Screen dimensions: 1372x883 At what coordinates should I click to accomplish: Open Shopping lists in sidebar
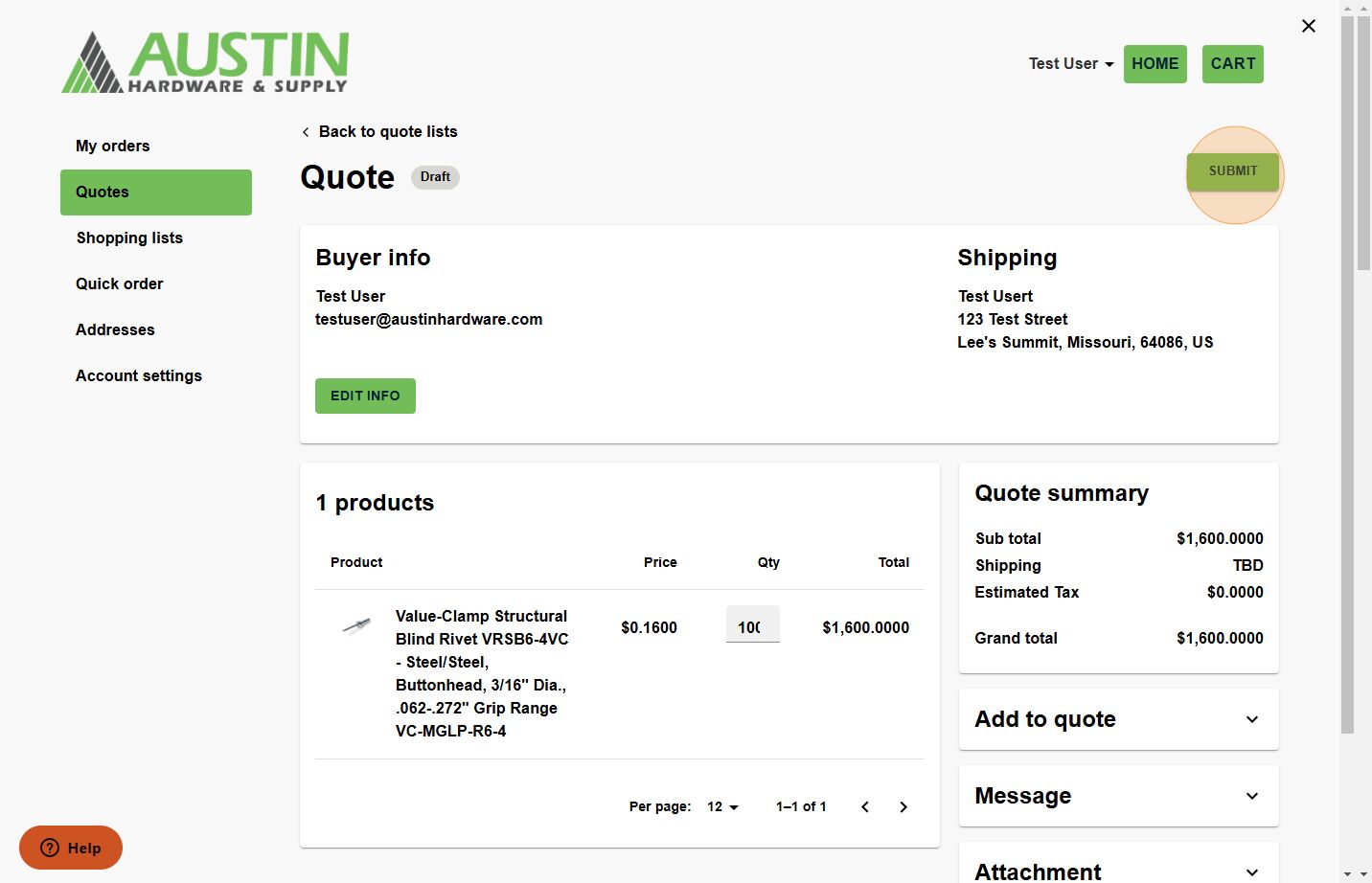coord(156,238)
